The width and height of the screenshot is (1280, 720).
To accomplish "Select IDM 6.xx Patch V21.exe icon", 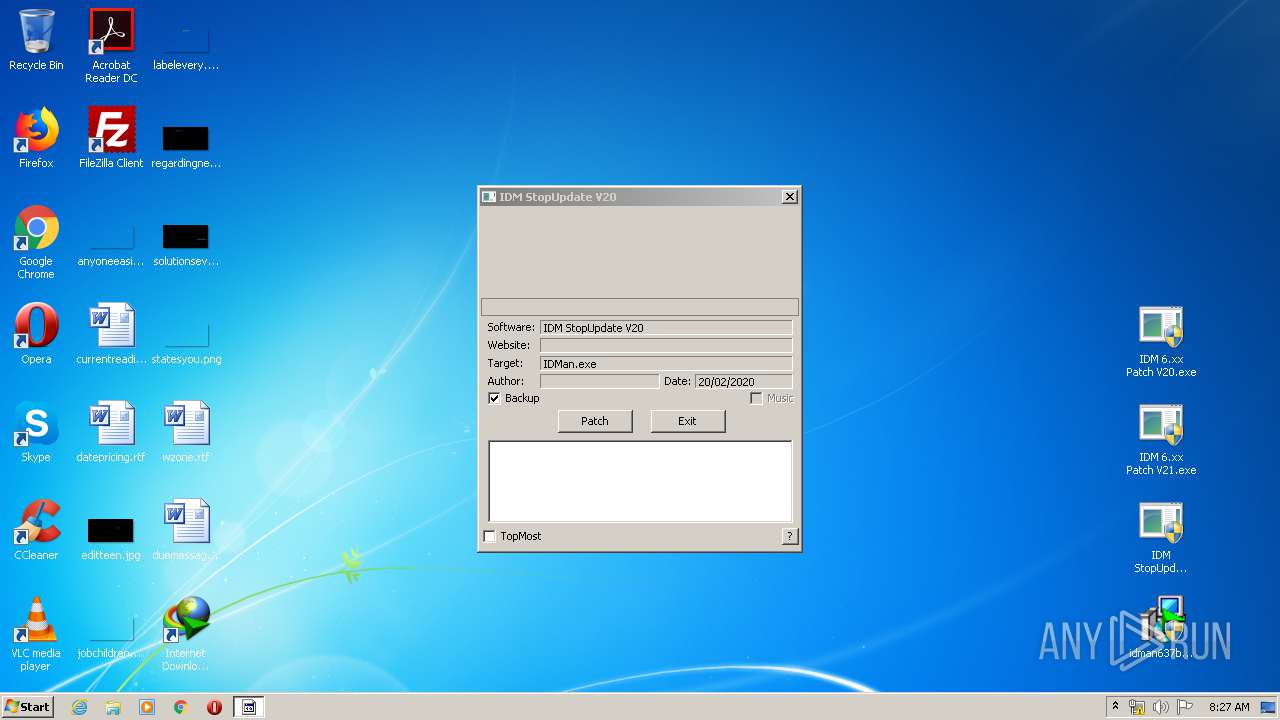I will [x=1161, y=440].
